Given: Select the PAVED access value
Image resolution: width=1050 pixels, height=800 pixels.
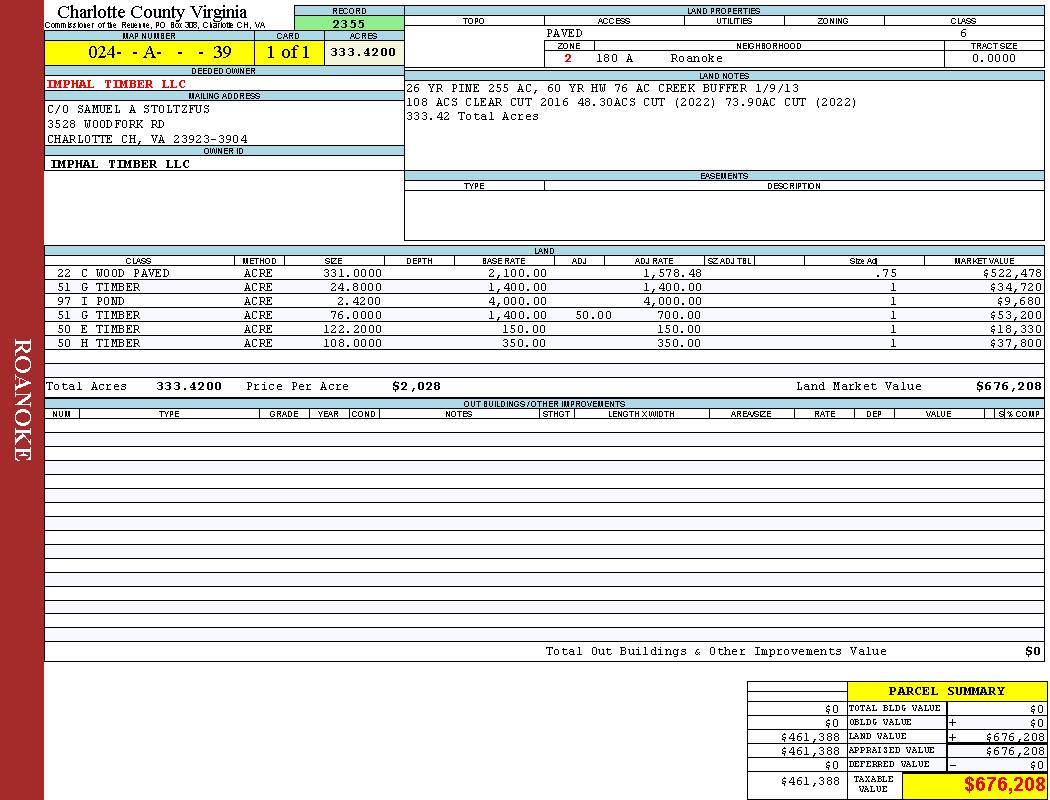Looking at the screenshot, I should tap(564, 33).
